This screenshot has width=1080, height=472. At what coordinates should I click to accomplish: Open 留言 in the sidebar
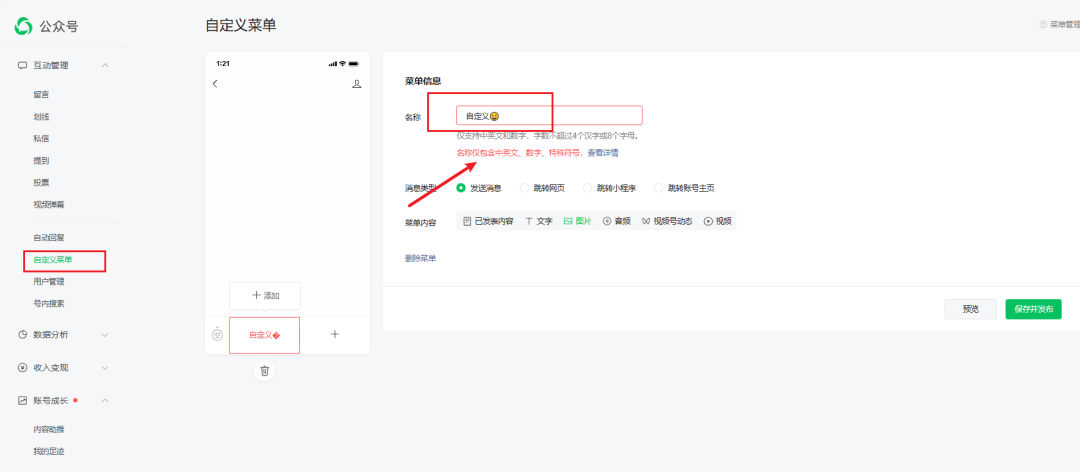[41, 94]
